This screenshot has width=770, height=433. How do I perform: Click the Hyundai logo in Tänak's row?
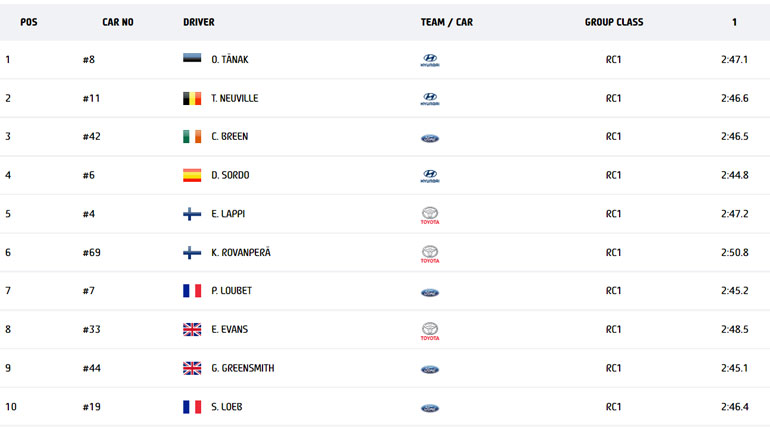tap(430, 60)
